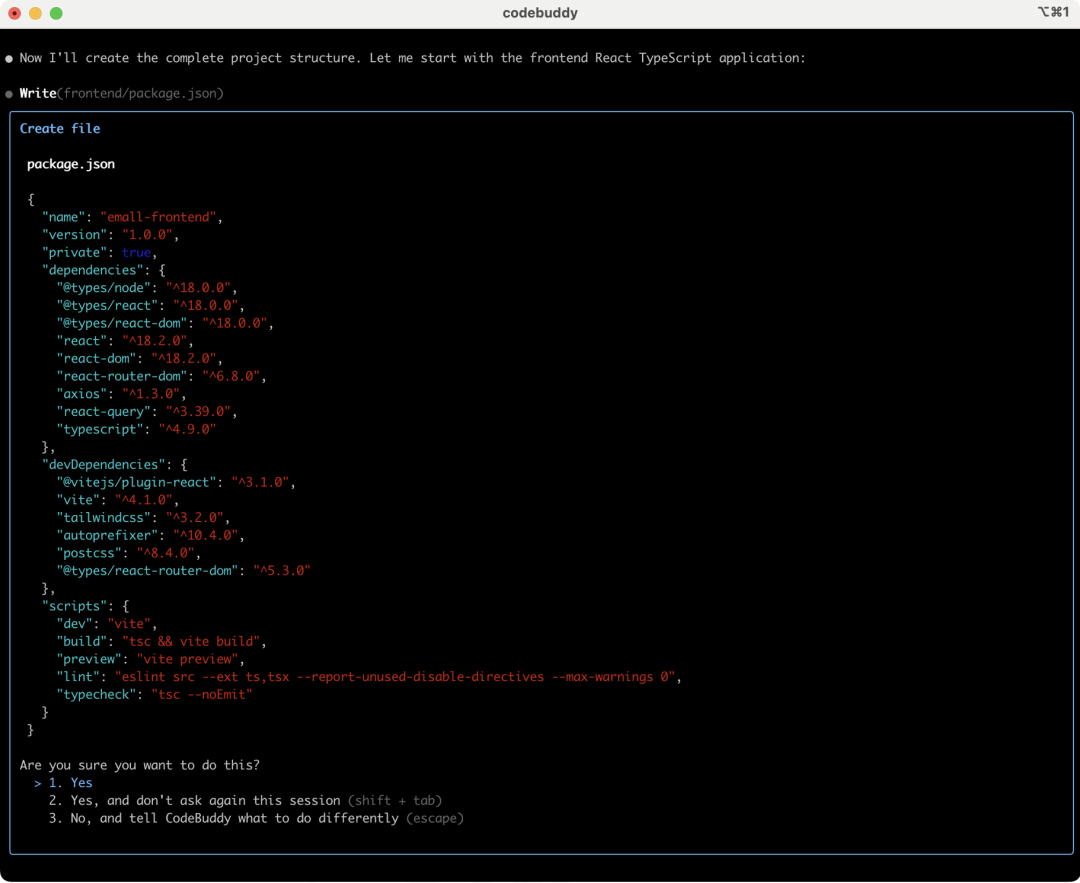
Task: Choose Yes, and don't ask again this session
Action: pos(245,801)
